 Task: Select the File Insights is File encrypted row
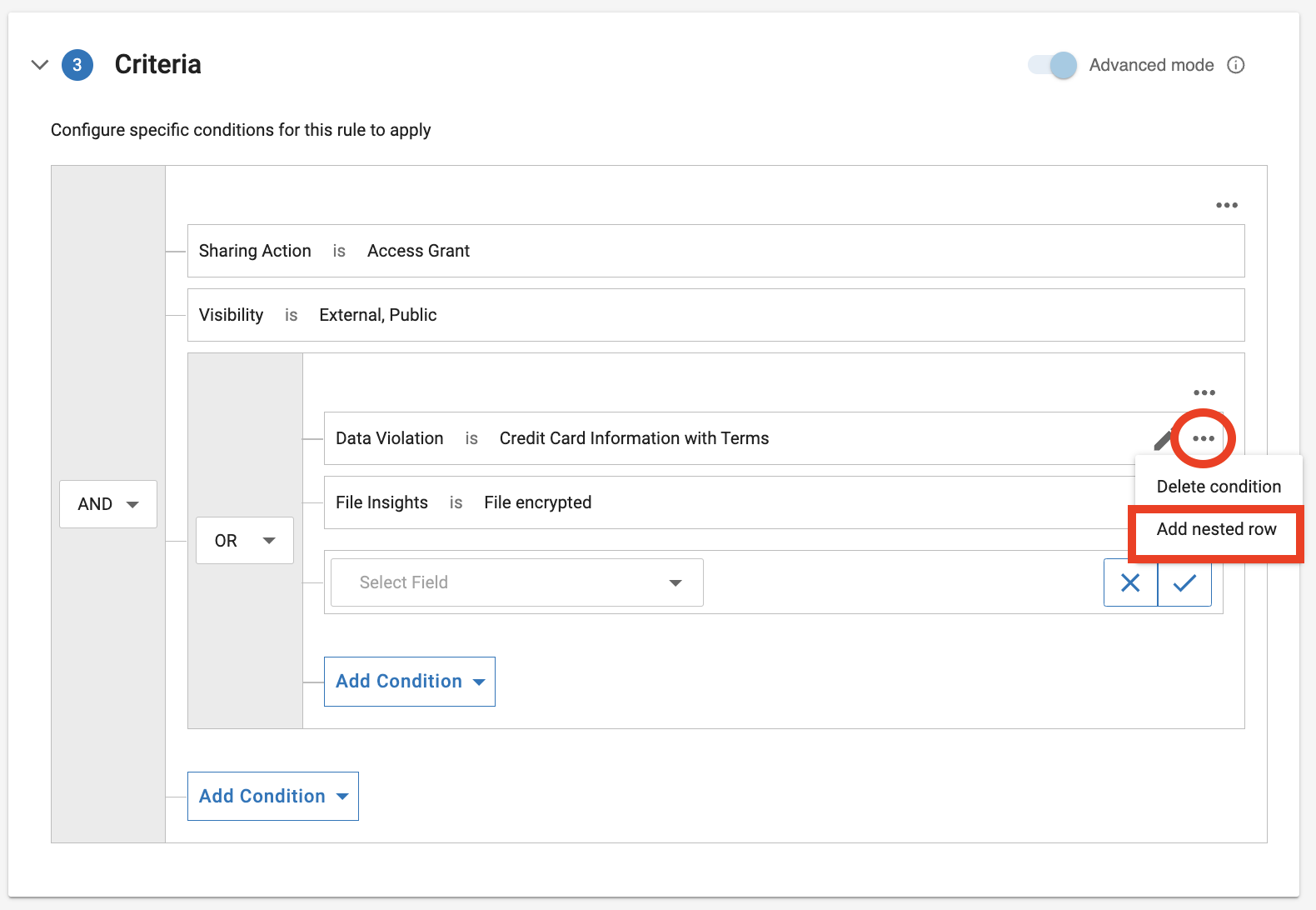[725, 502]
